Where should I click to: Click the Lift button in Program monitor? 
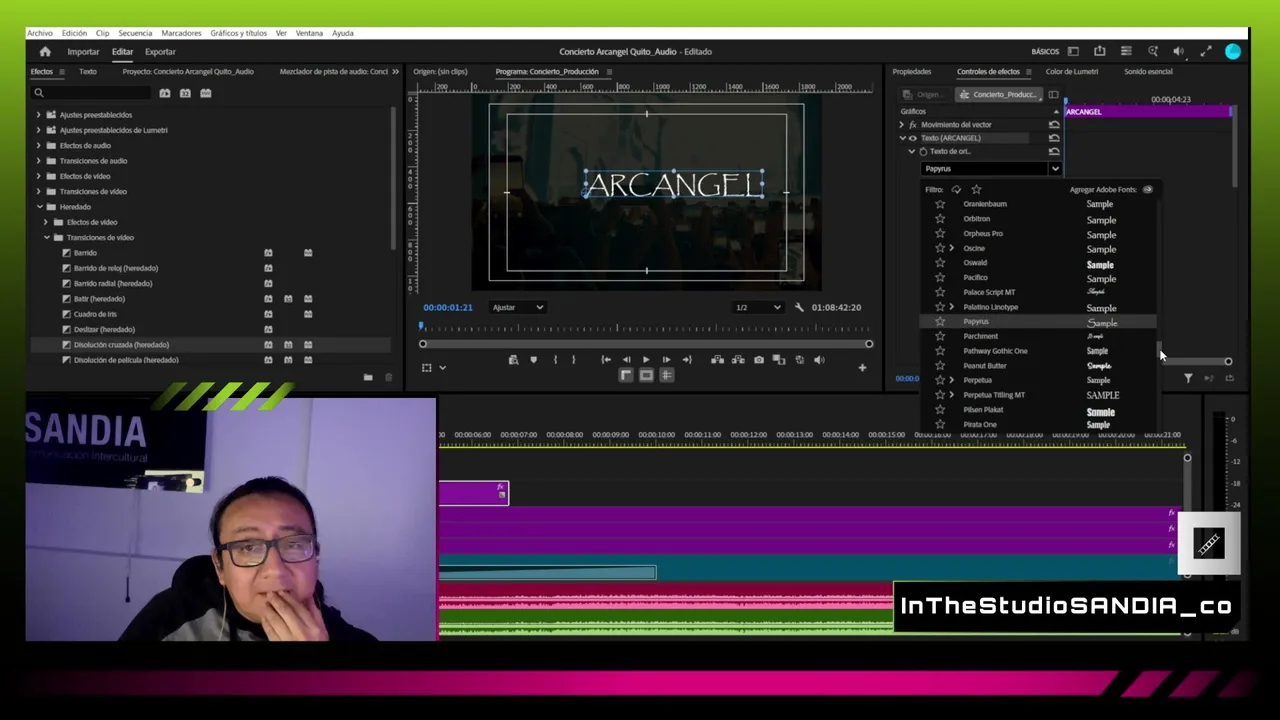(718, 360)
